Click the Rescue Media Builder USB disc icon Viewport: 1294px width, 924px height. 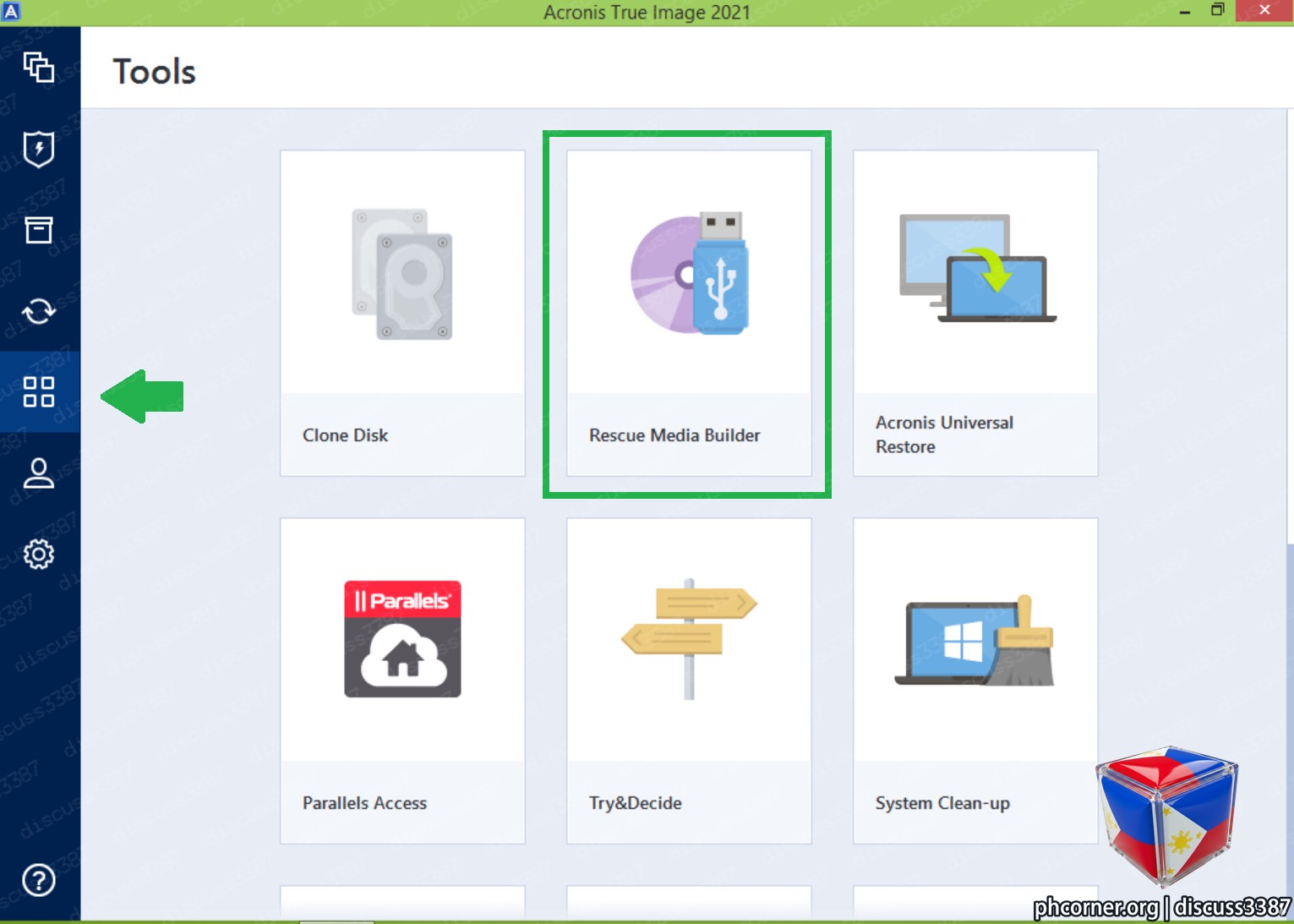tap(690, 273)
